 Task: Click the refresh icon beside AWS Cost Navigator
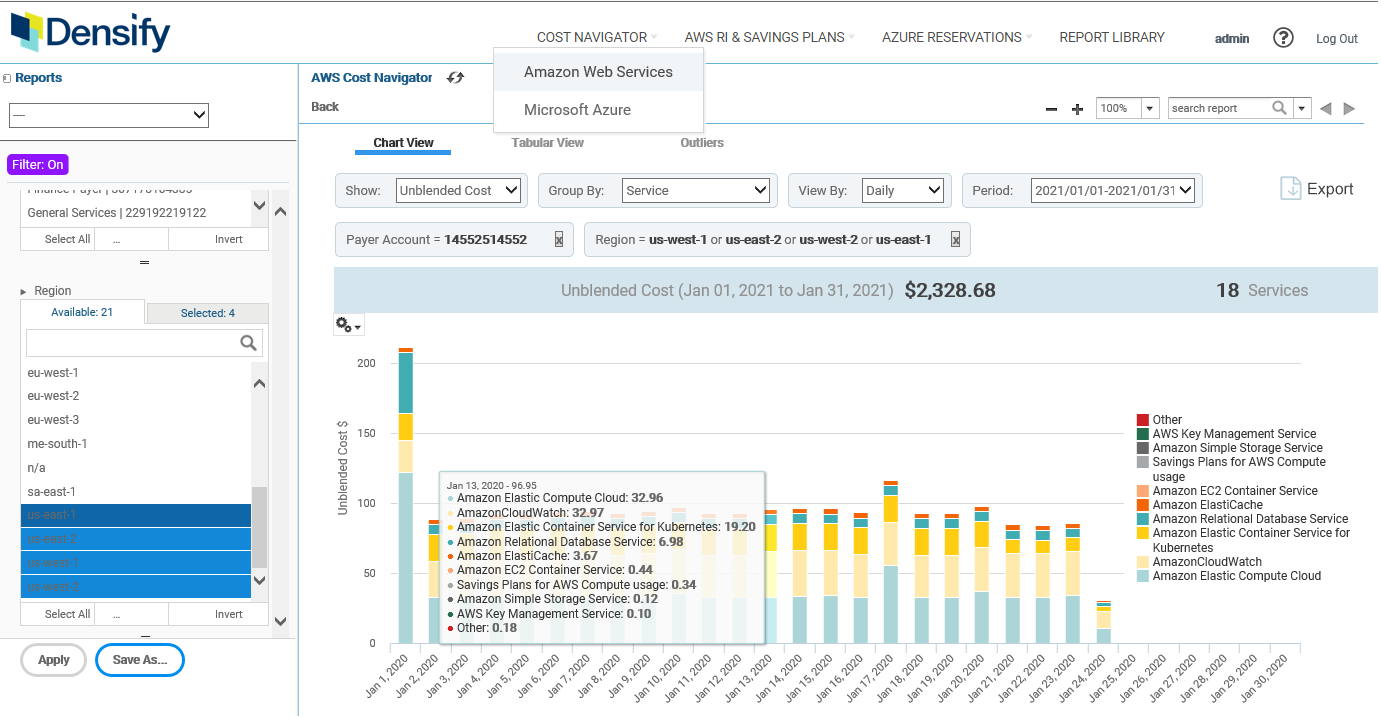(x=455, y=78)
